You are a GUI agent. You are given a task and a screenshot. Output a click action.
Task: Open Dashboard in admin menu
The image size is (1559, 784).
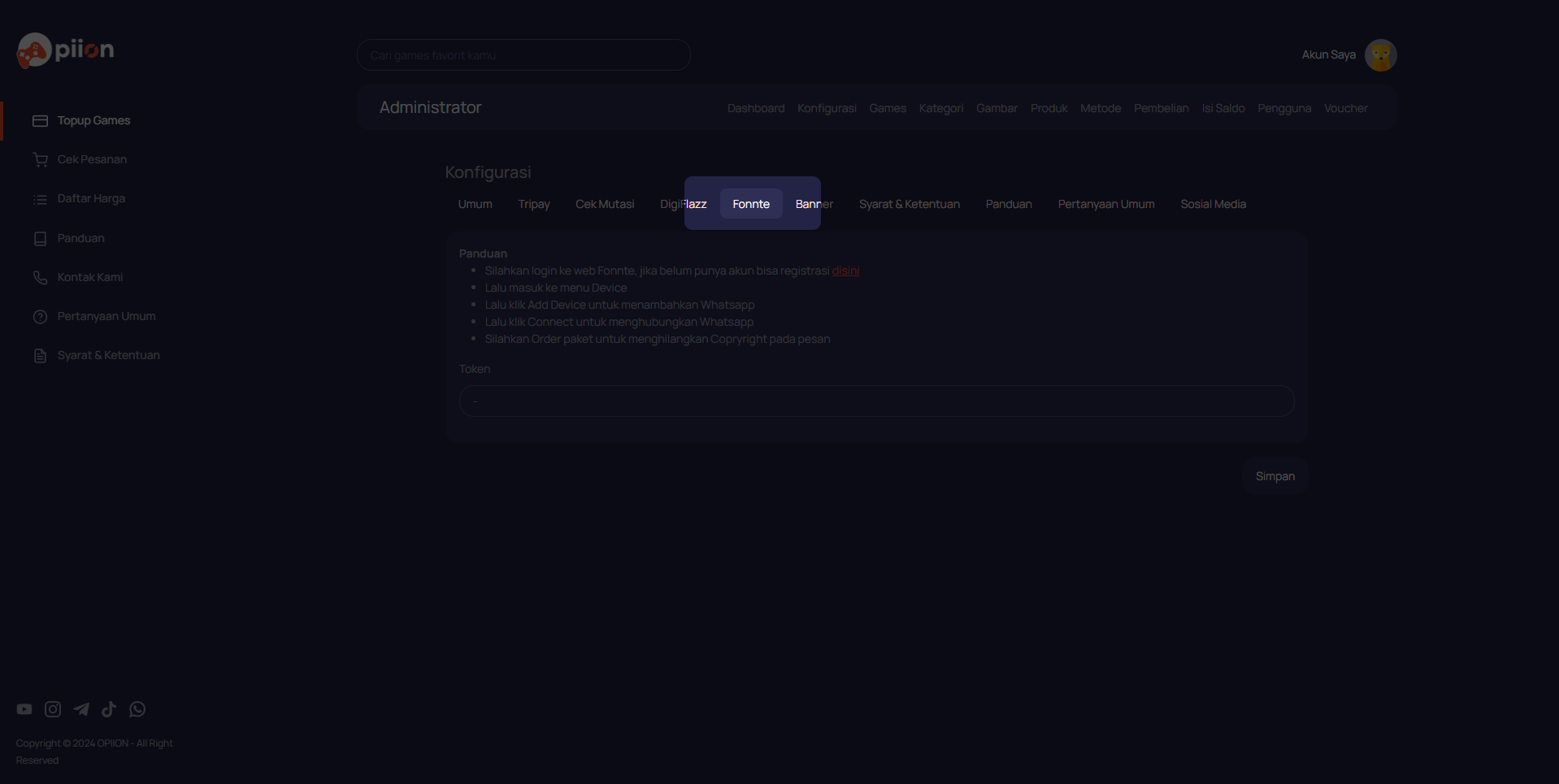click(x=756, y=108)
